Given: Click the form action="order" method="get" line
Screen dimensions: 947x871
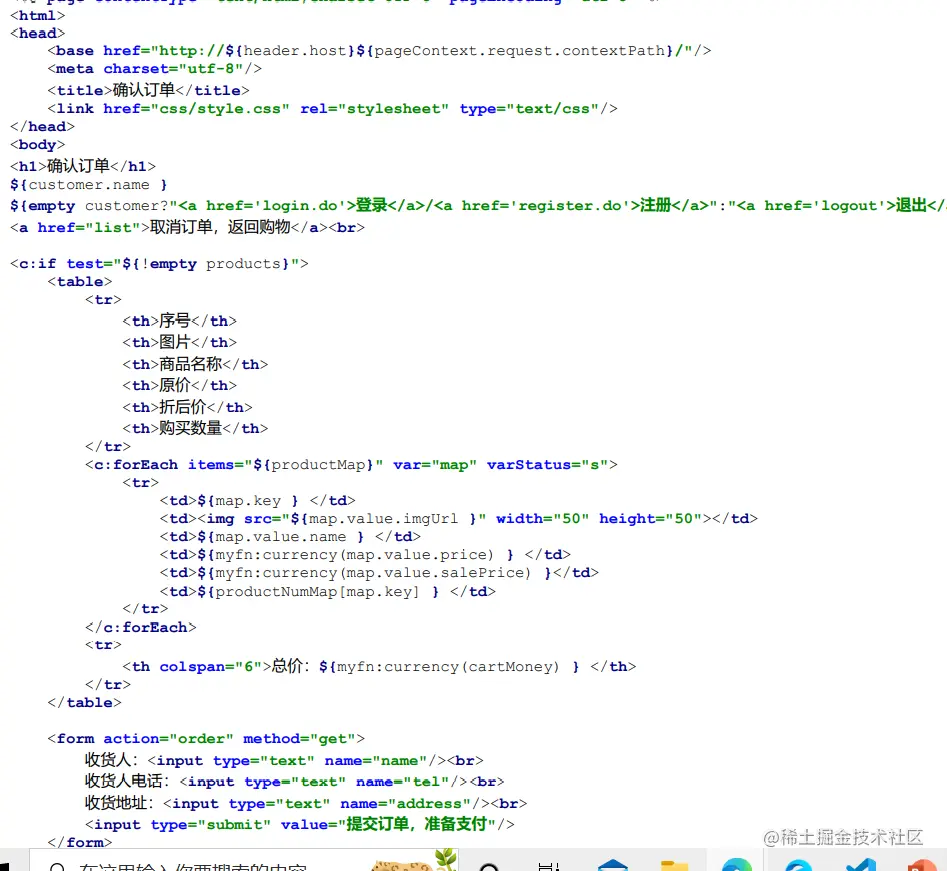Looking at the screenshot, I should click(207, 739).
